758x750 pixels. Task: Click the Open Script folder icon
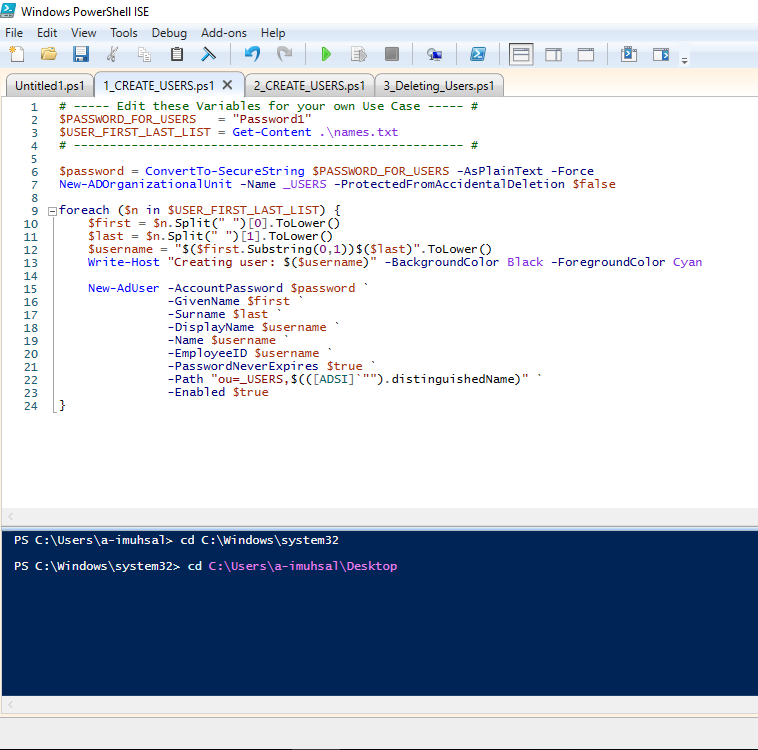point(48,54)
